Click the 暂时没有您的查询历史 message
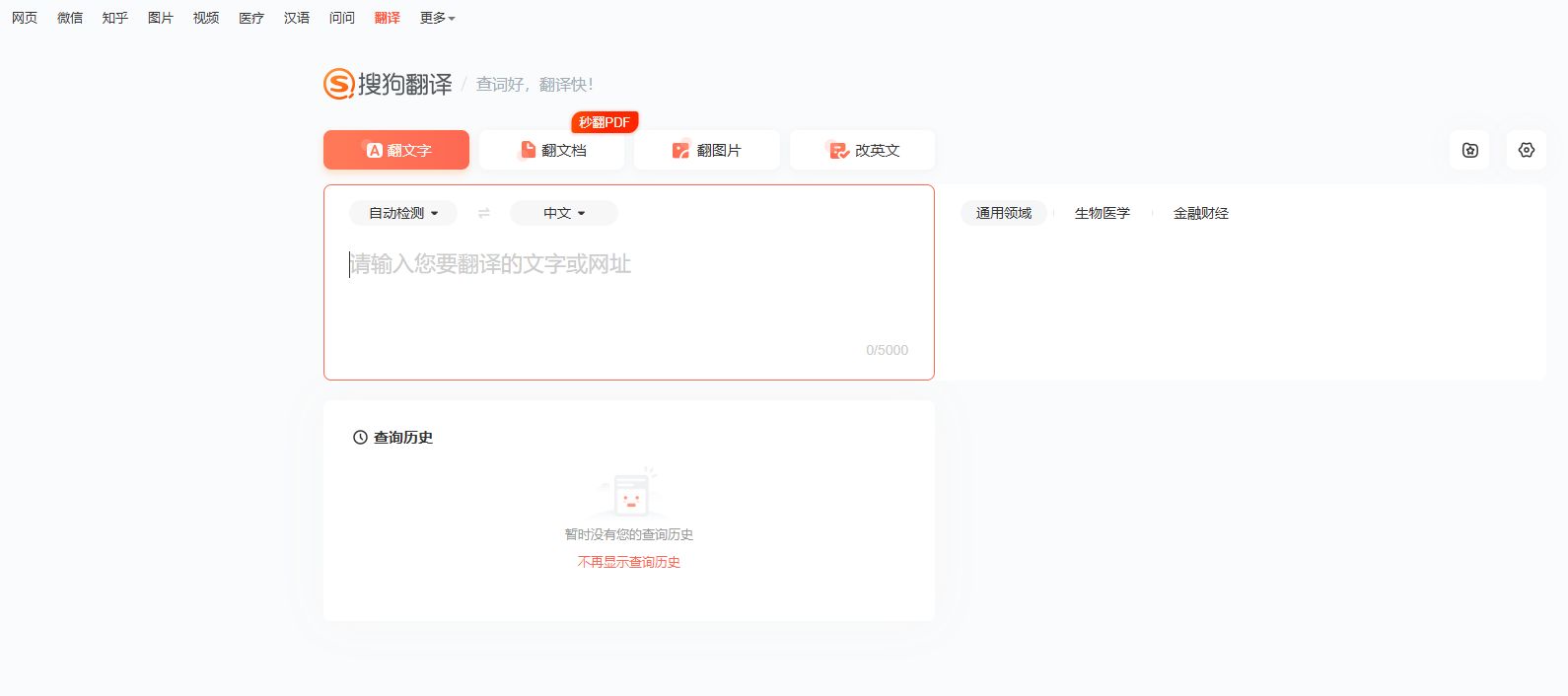 coord(629,534)
